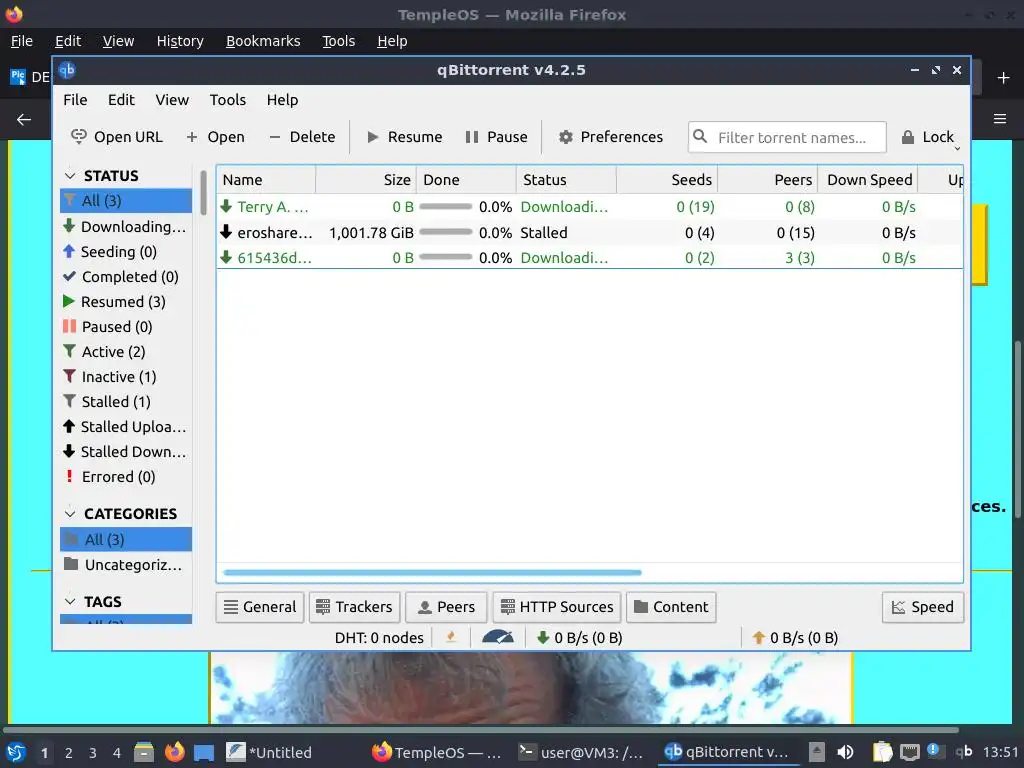Viewport: 1024px width, 768px height.
Task: Click the sidebar vertical scrollbar
Action: point(203,193)
